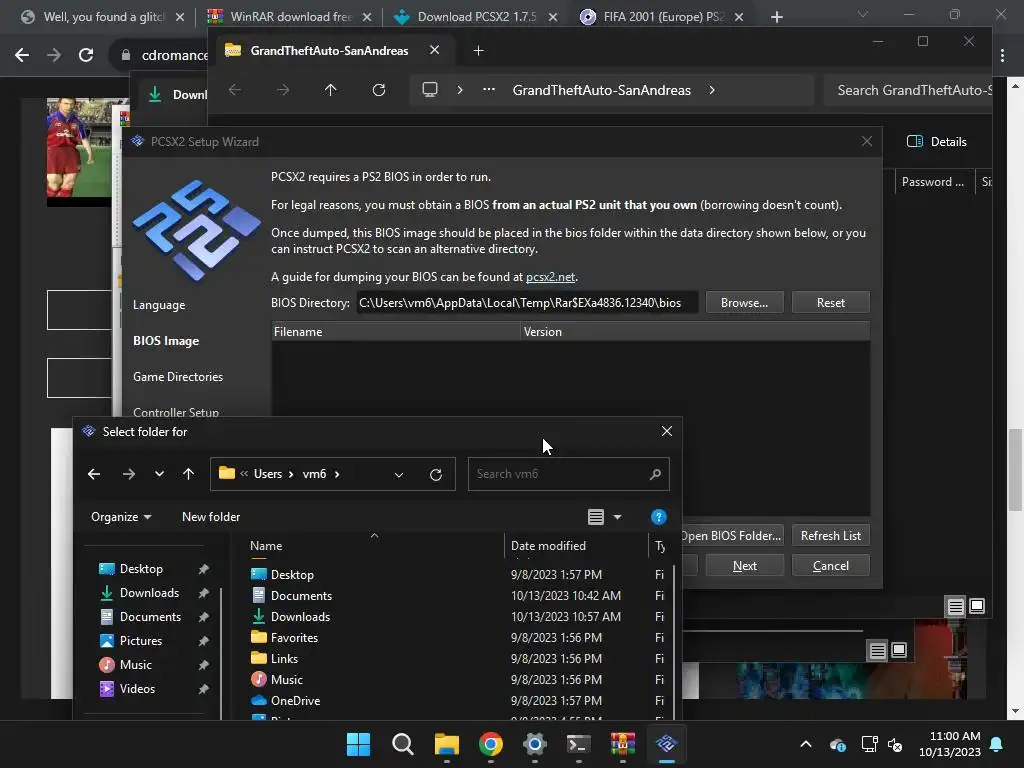Add new tab in GrandTheftAuto-SanAndreas window

point(478,50)
